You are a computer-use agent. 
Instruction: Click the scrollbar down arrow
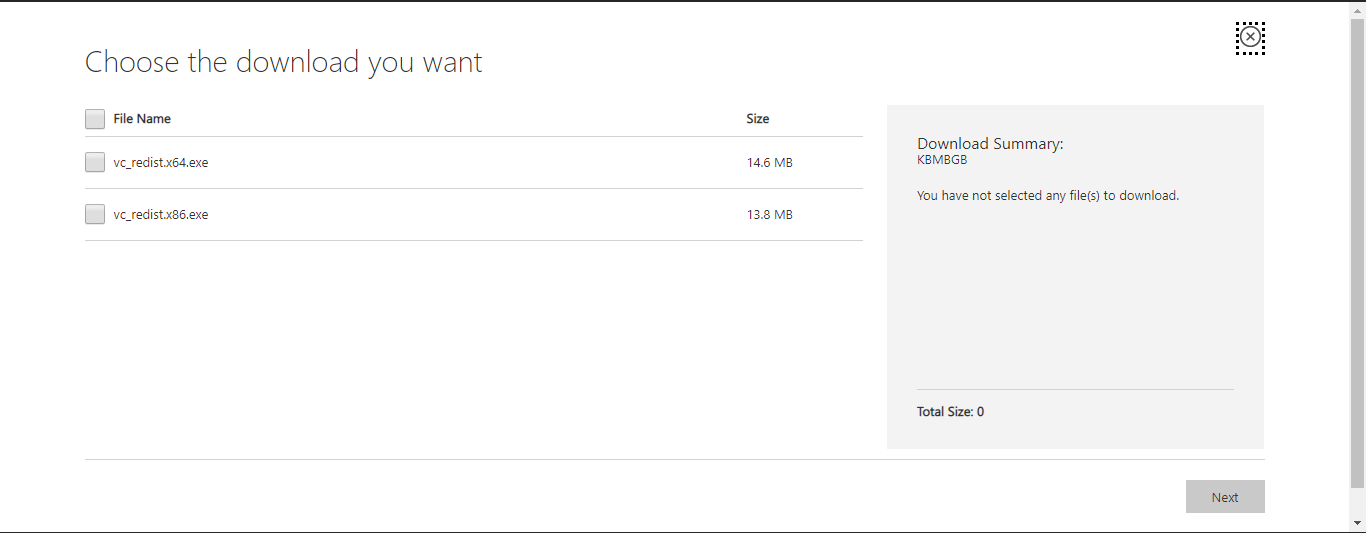click(x=1357, y=523)
